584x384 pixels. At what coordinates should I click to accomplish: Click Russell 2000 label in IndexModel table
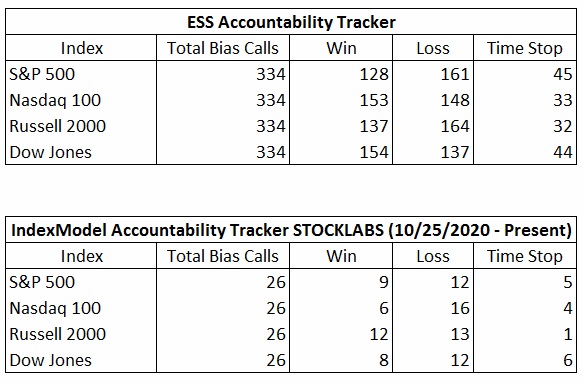(58, 334)
